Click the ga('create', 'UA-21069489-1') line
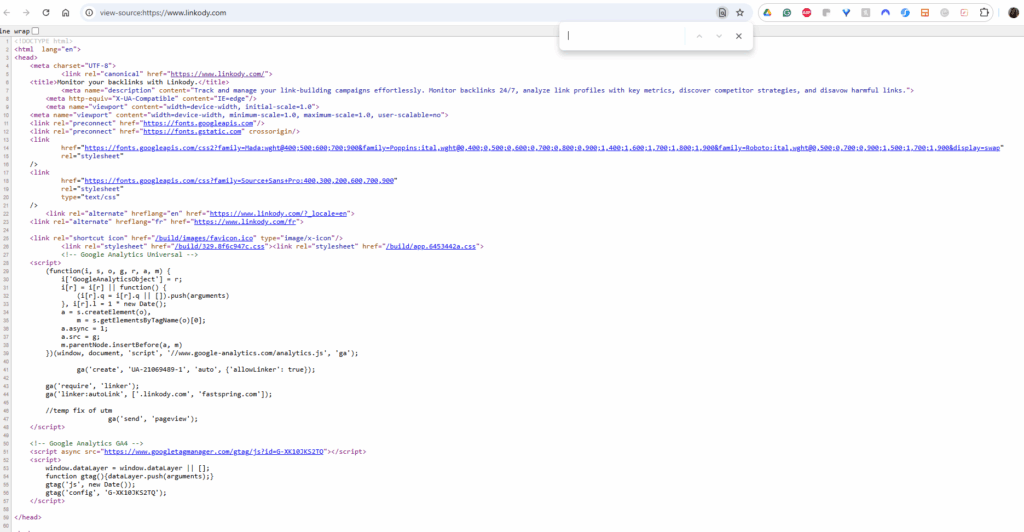This screenshot has height=532, width=1024. [x=196, y=369]
